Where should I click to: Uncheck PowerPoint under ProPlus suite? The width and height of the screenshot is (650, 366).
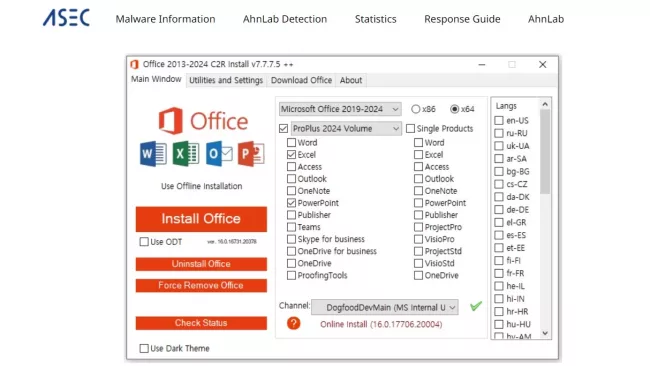pyautogui.click(x=291, y=203)
